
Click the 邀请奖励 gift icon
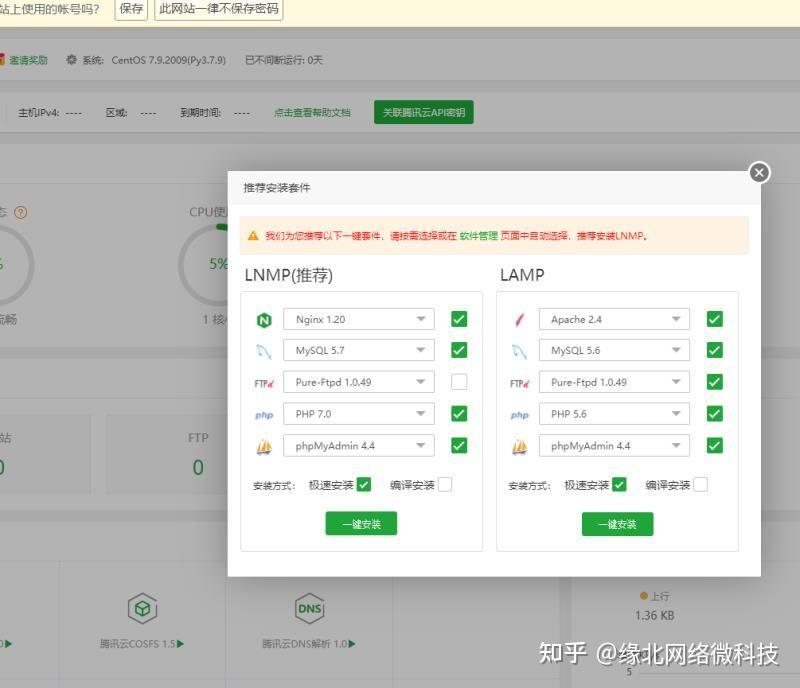click(2, 60)
